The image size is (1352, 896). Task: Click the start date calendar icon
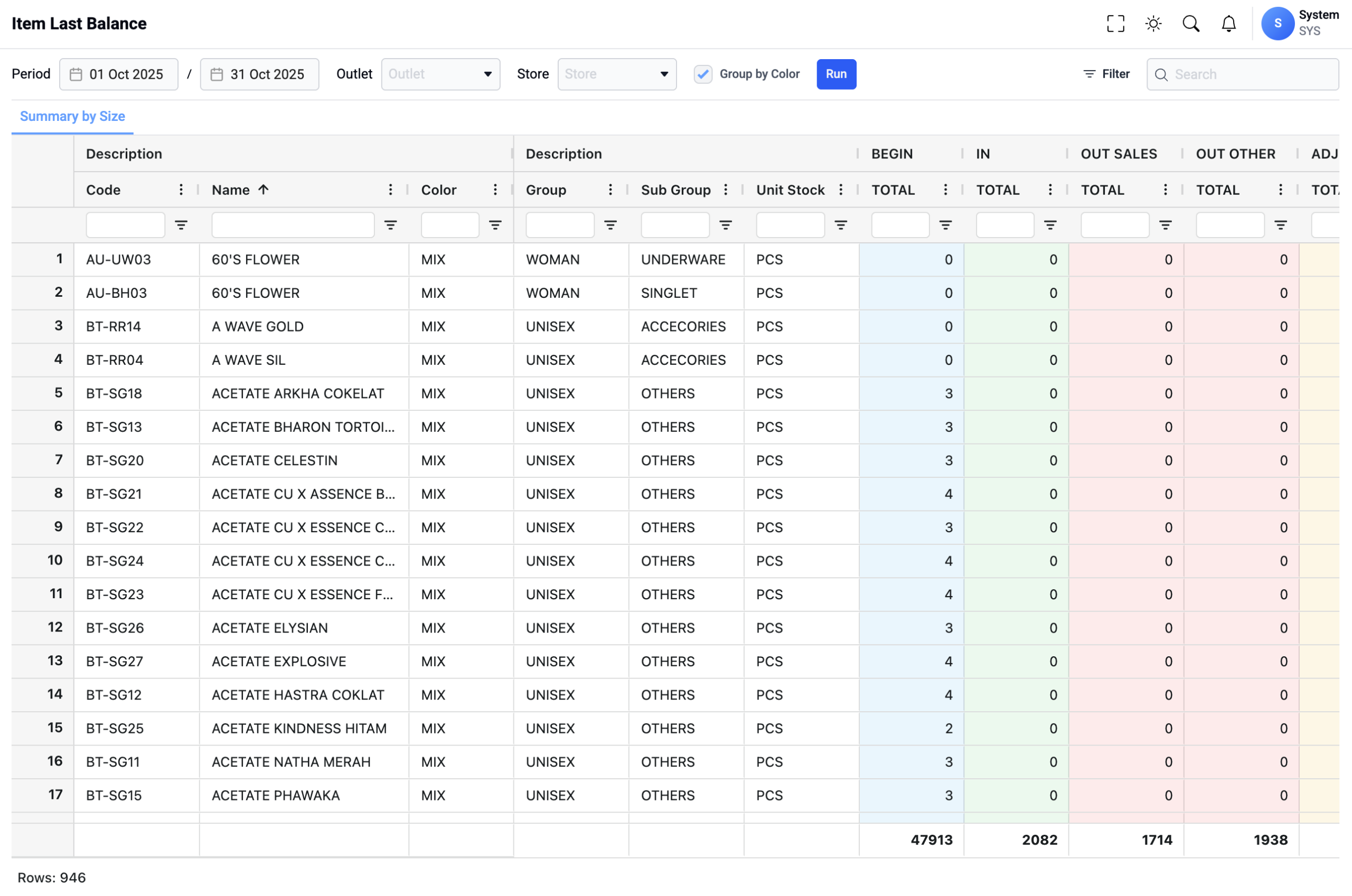pyautogui.click(x=76, y=74)
